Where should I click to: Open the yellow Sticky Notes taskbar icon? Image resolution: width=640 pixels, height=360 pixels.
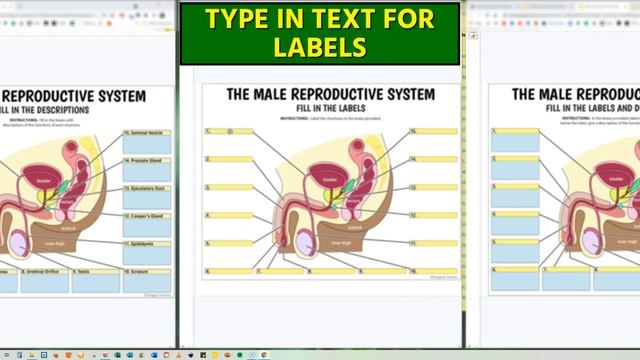click(x=215, y=355)
